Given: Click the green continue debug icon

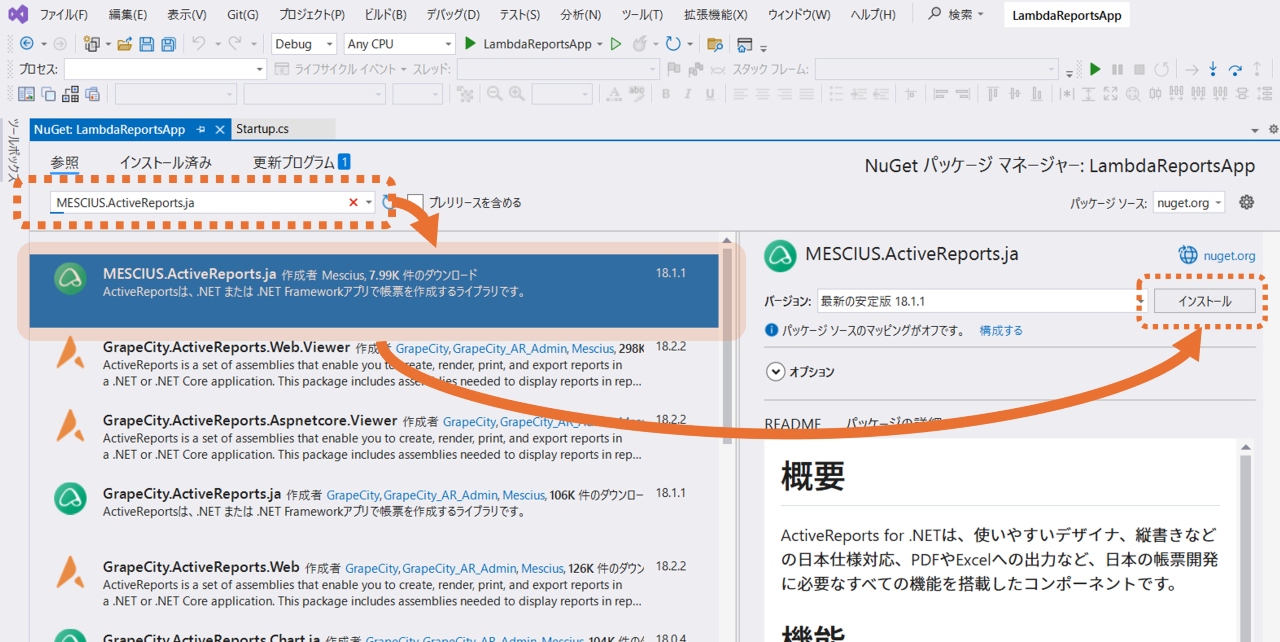Looking at the screenshot, I should pos(1095,69).
